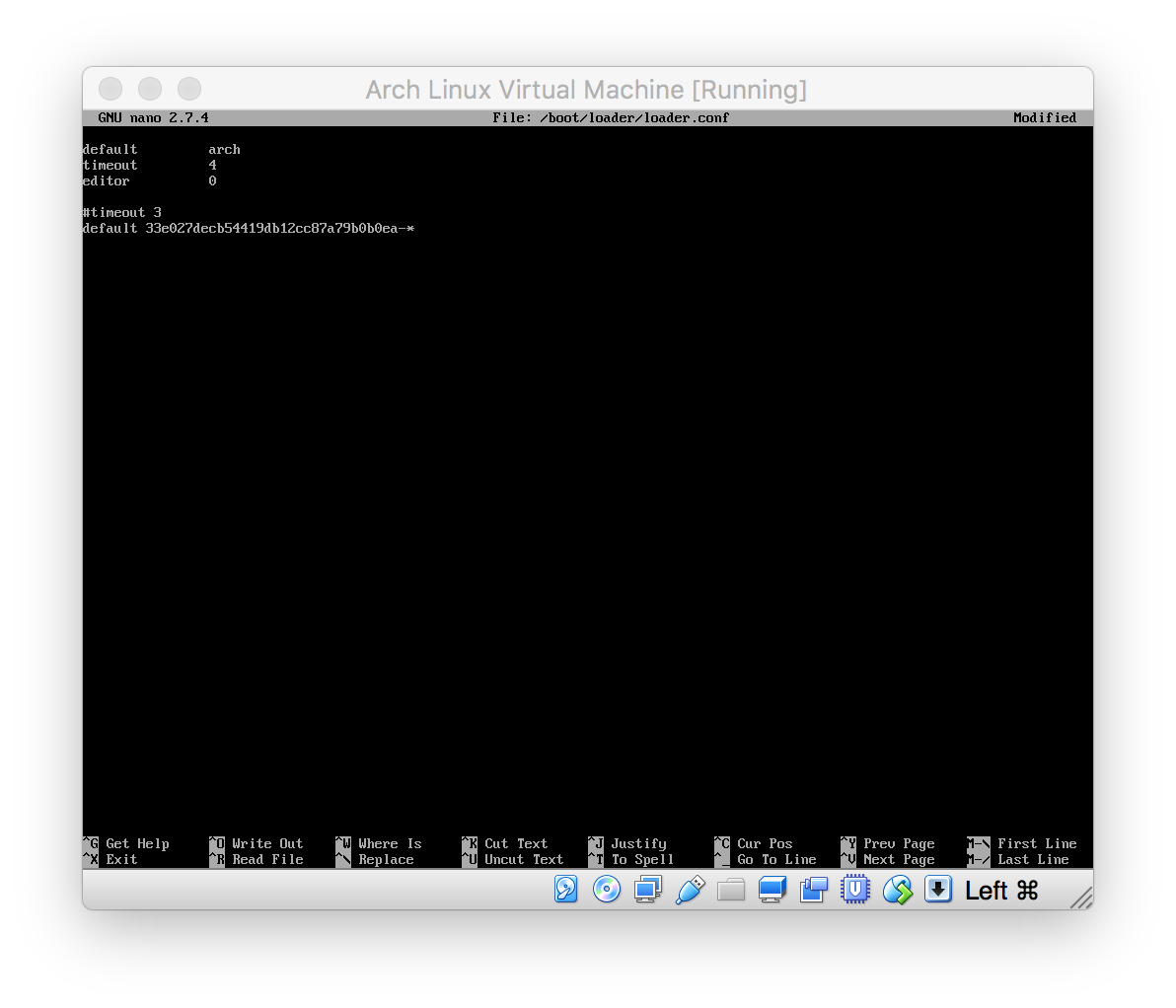The height and width of the screenshot is (1008, 1176).
Task: Click the M-/ Last Line shortcut
Action: [1018, 859]
